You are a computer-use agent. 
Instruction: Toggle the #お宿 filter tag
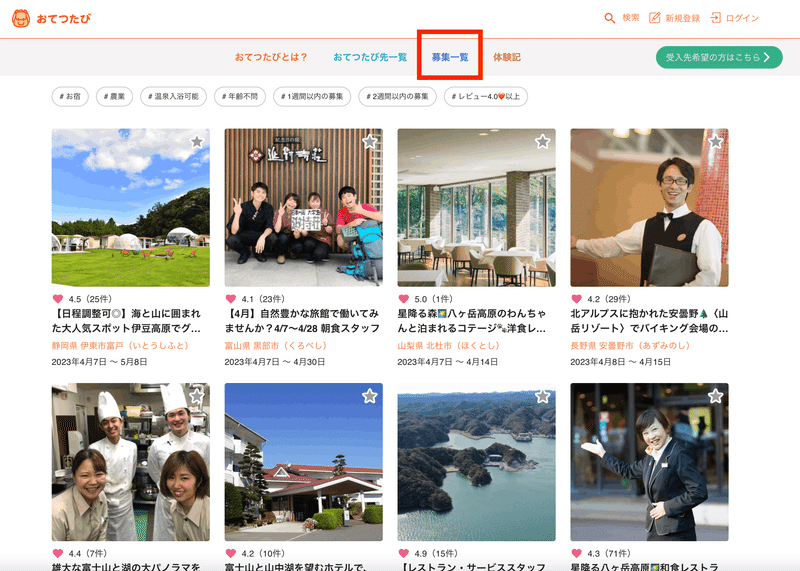pyautogui.click(x=70, y=96)
